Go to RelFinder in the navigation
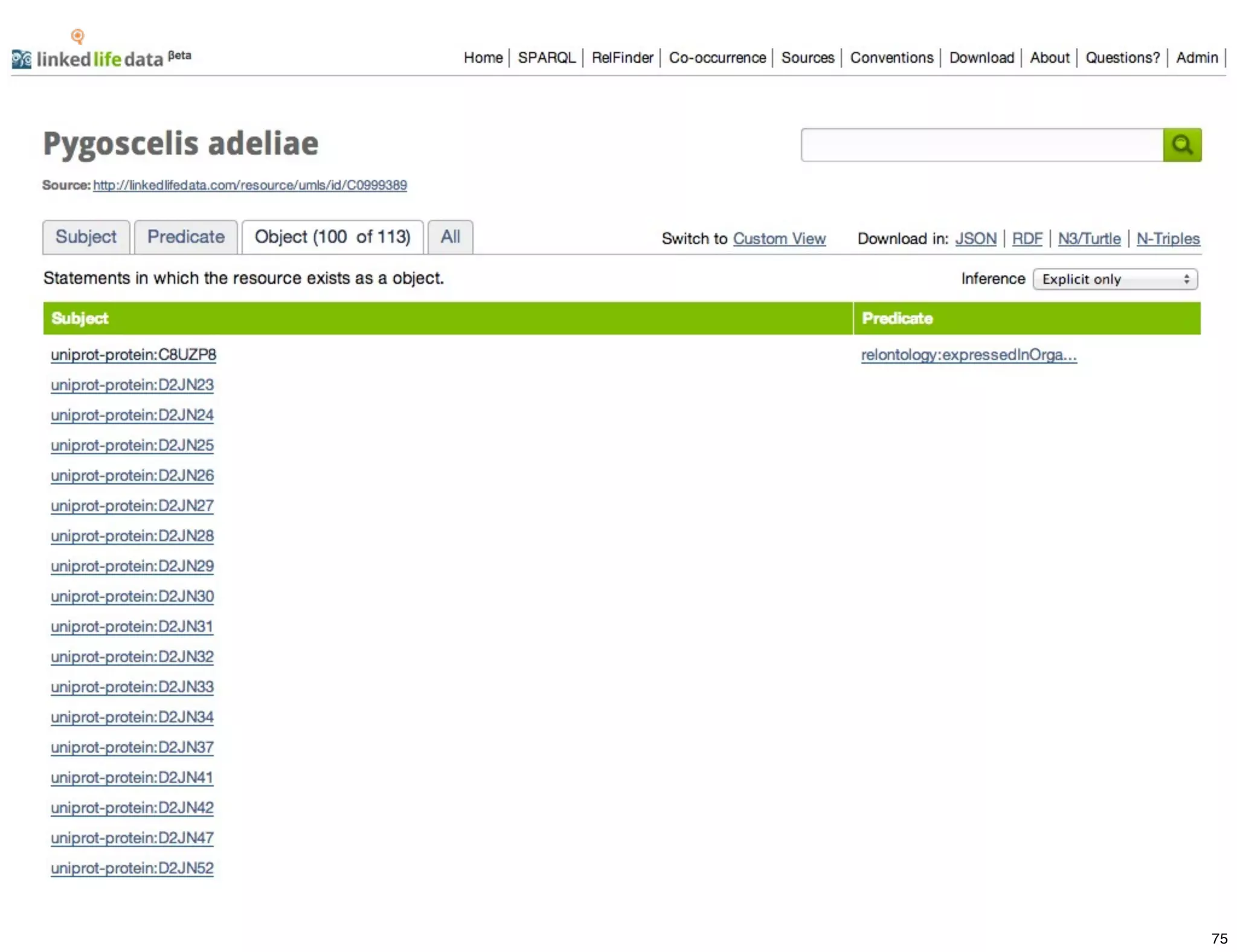 [622, 58]
